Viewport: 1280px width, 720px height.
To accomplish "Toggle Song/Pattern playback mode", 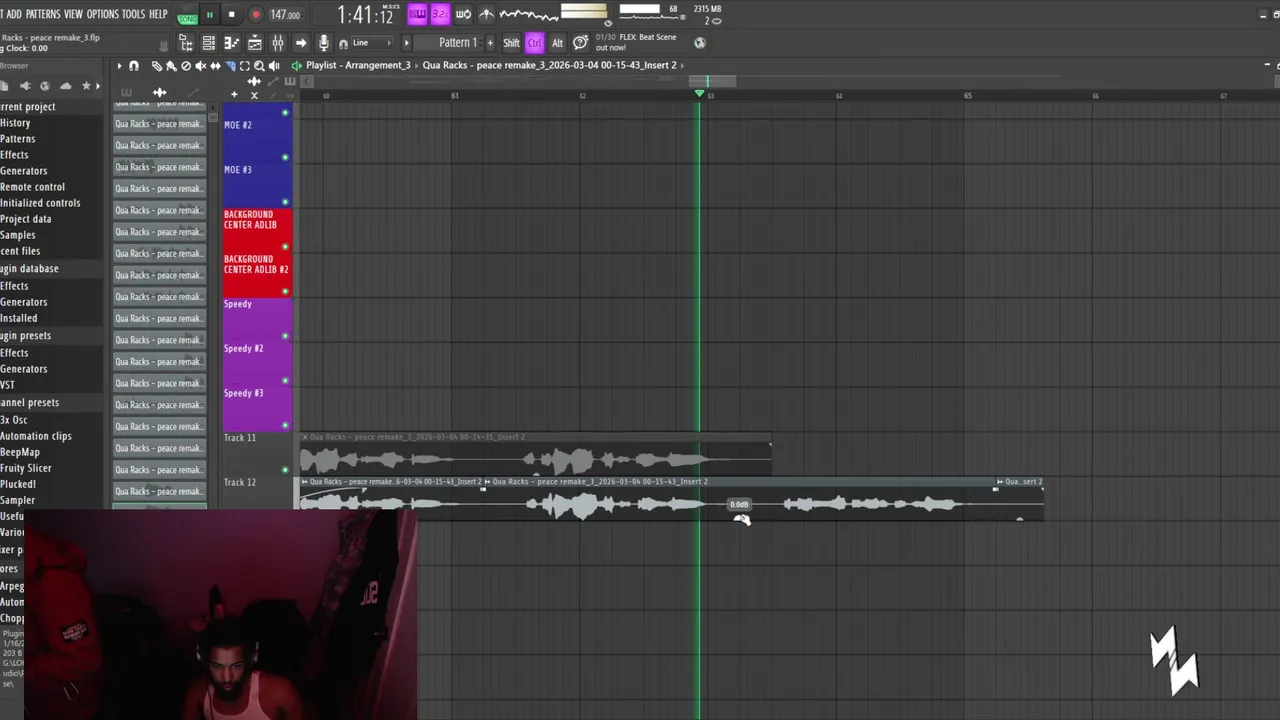I will click(187, 16).
